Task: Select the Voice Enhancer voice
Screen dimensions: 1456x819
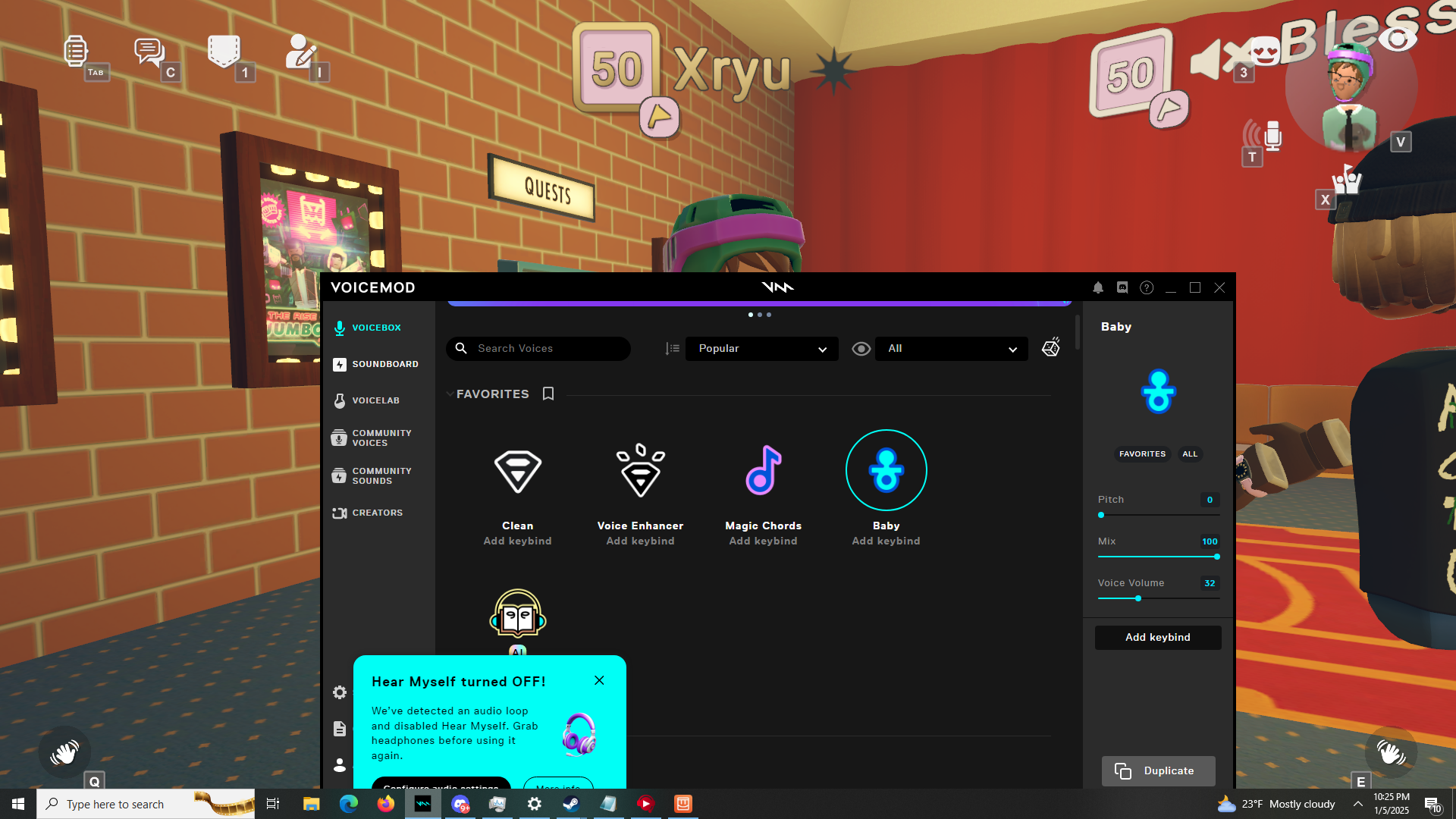Action: (640, 471)
